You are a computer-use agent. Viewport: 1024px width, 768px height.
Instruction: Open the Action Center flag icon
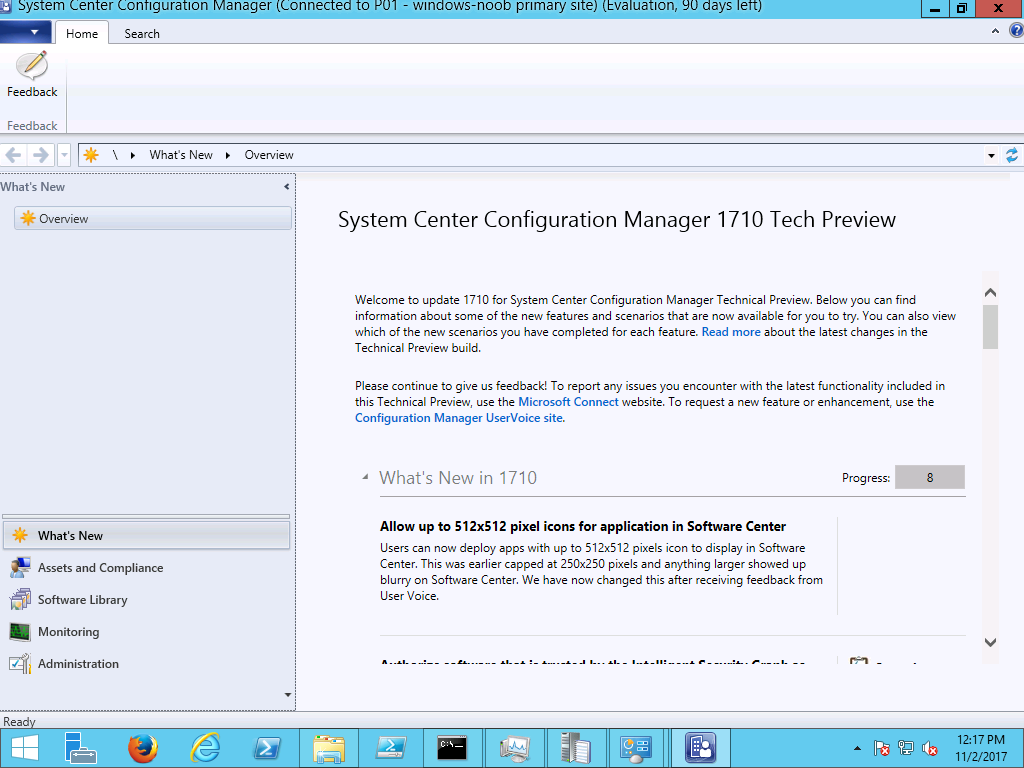(x=881, y=748)
